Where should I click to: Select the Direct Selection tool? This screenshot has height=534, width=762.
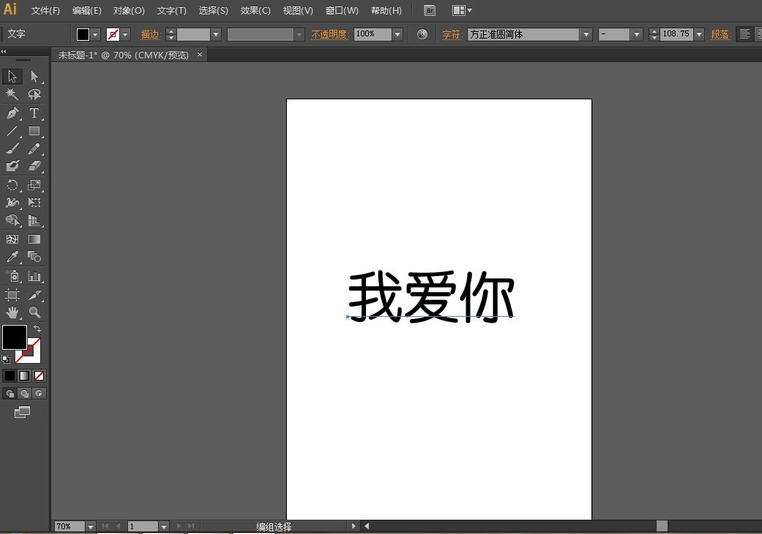tap(34, 77)
